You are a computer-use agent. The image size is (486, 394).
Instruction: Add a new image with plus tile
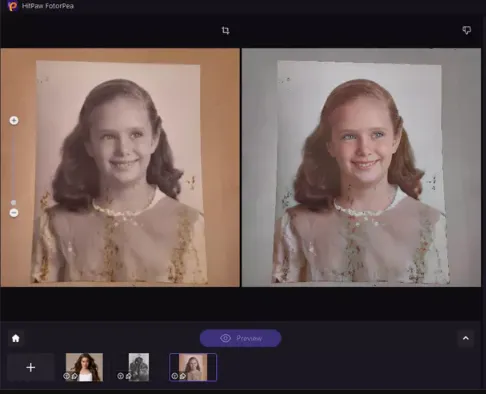(31, 367)
